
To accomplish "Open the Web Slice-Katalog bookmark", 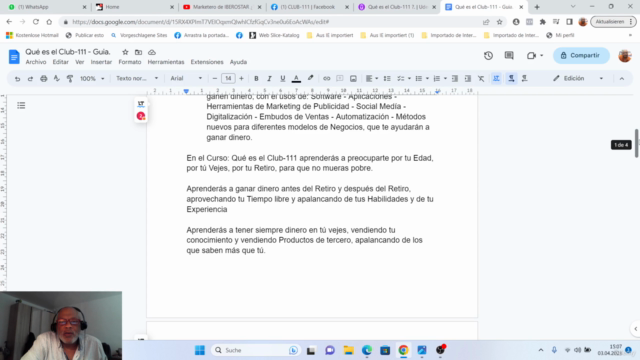I will point(274,36).
